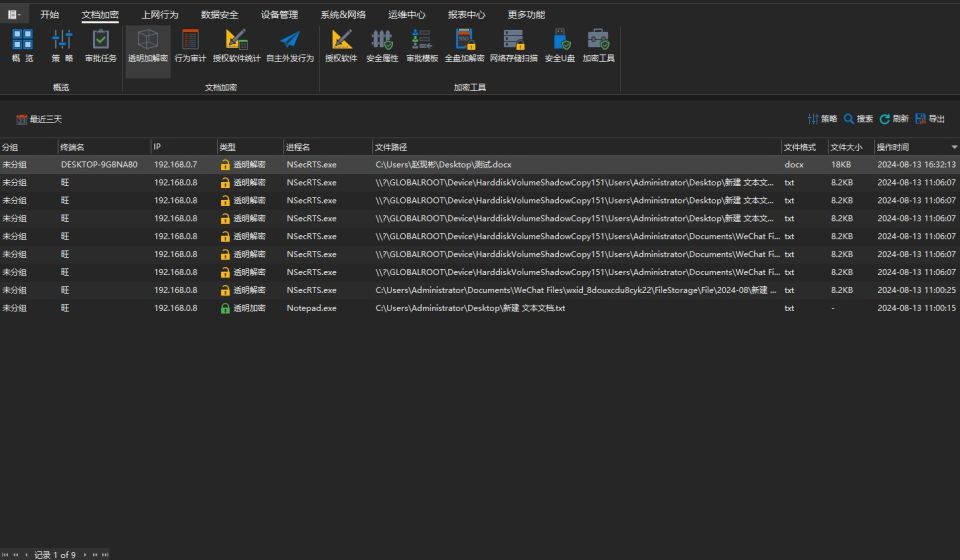960x560 pixels.
Task: Sort by the 分组 column header
Action: pyautogui.click(x=29, y=147)
